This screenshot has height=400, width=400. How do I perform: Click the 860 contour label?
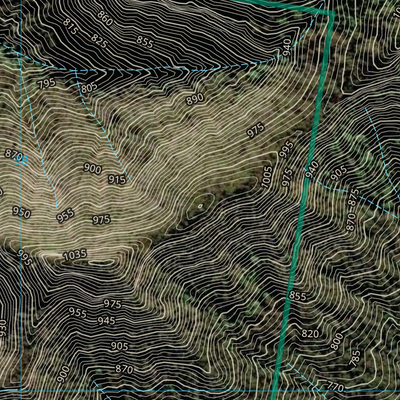tap(105, 18)
